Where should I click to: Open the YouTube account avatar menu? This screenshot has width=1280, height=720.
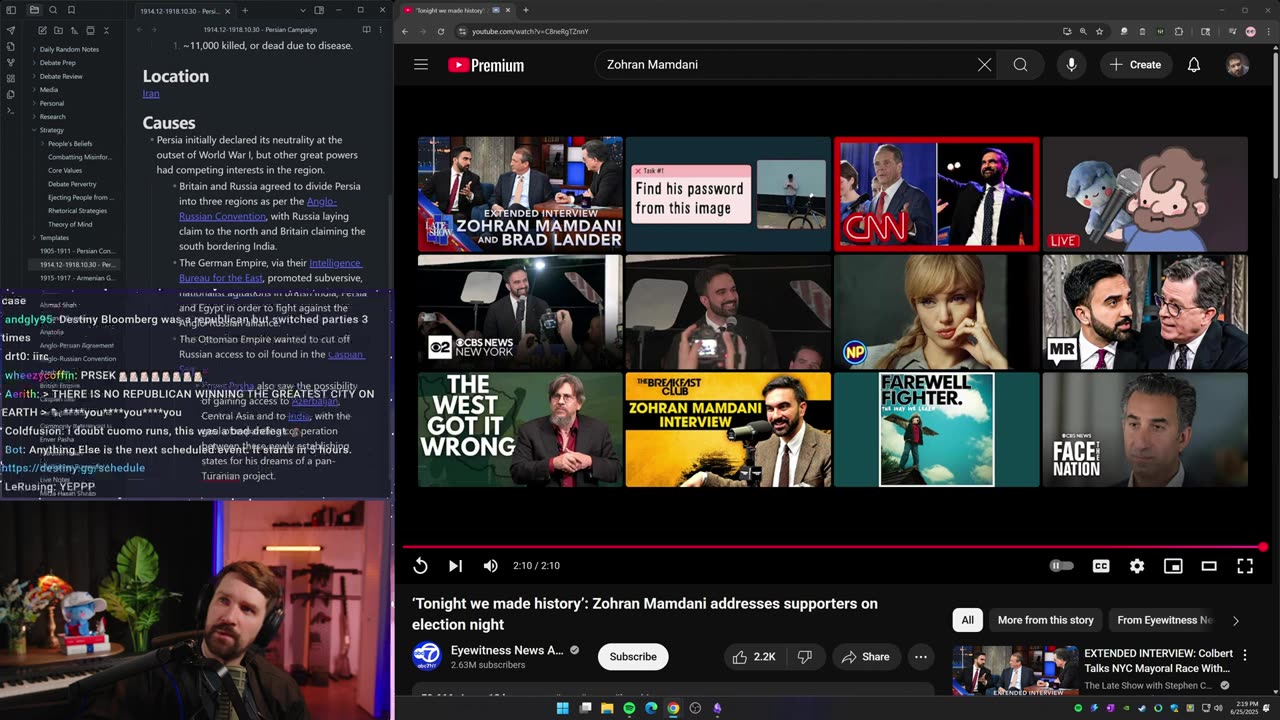(x=1238, y=65)
